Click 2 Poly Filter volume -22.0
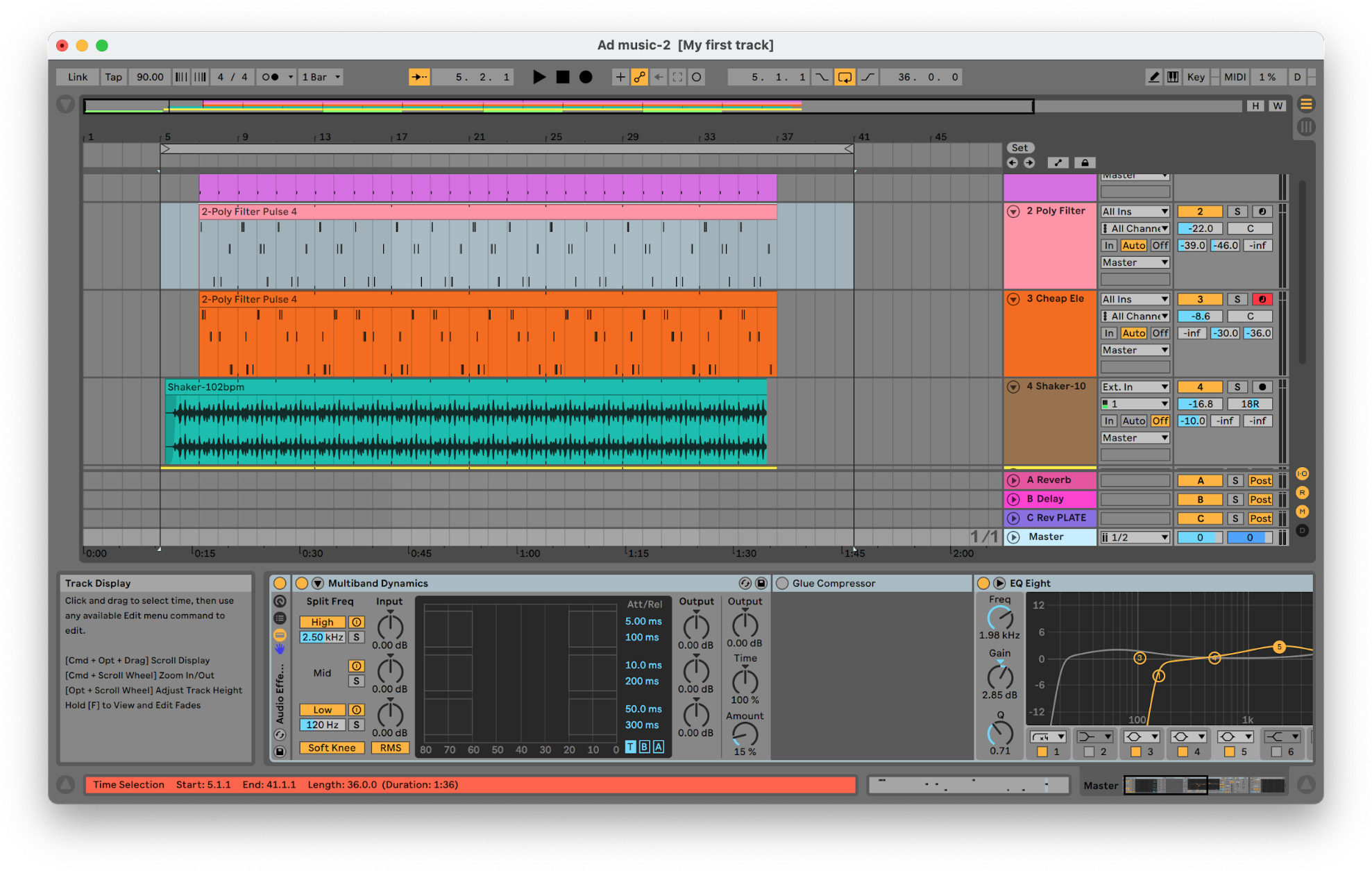The image size is (1372, 871). 1200,228
